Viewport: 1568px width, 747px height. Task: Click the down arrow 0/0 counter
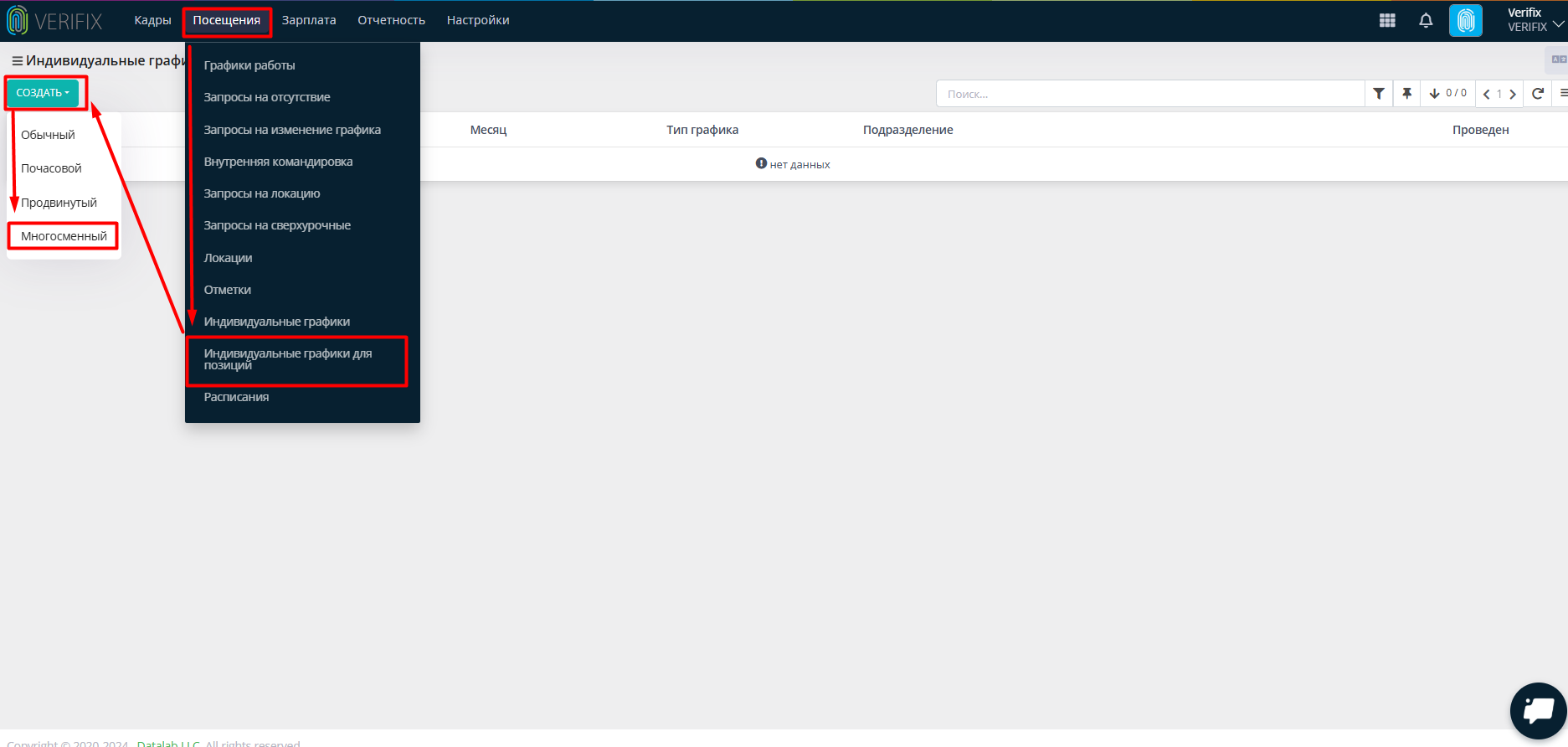(x=1447, y=94)
